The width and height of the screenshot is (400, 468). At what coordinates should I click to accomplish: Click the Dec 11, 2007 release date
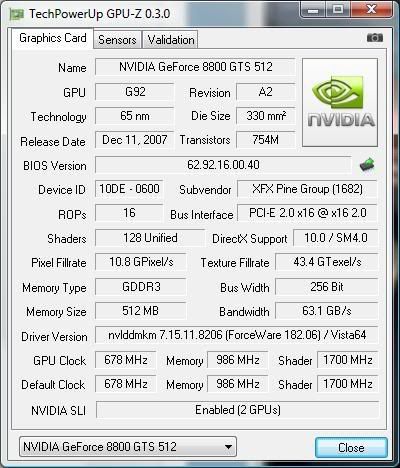click(x=135, y=140)
